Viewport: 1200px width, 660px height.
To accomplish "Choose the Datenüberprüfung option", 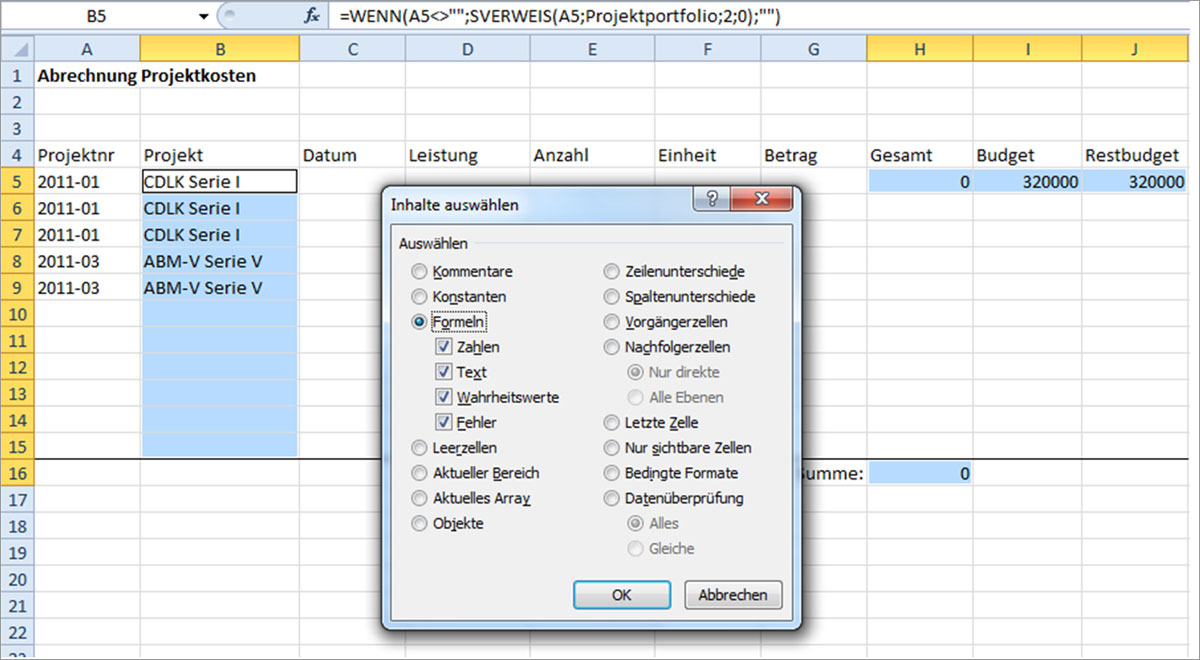I will [610, 498].
